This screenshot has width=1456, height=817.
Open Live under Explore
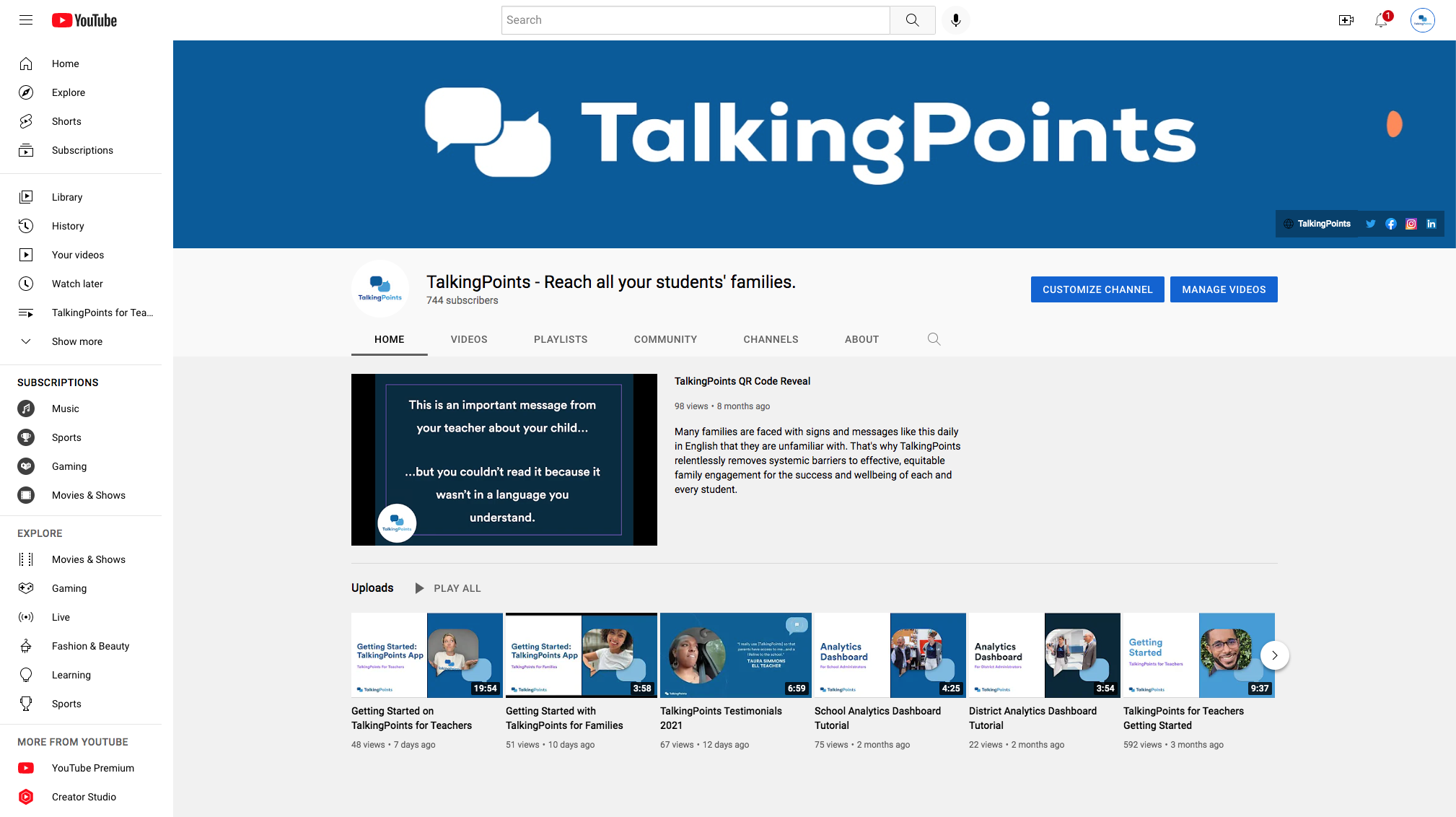tap(81, 617)
